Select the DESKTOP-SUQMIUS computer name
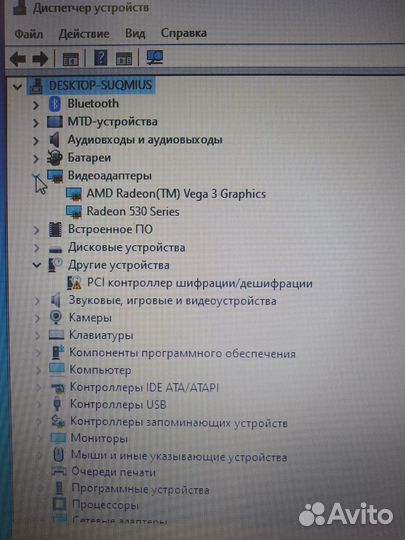The height and width of the screenshot is (540, 405). 100,85
